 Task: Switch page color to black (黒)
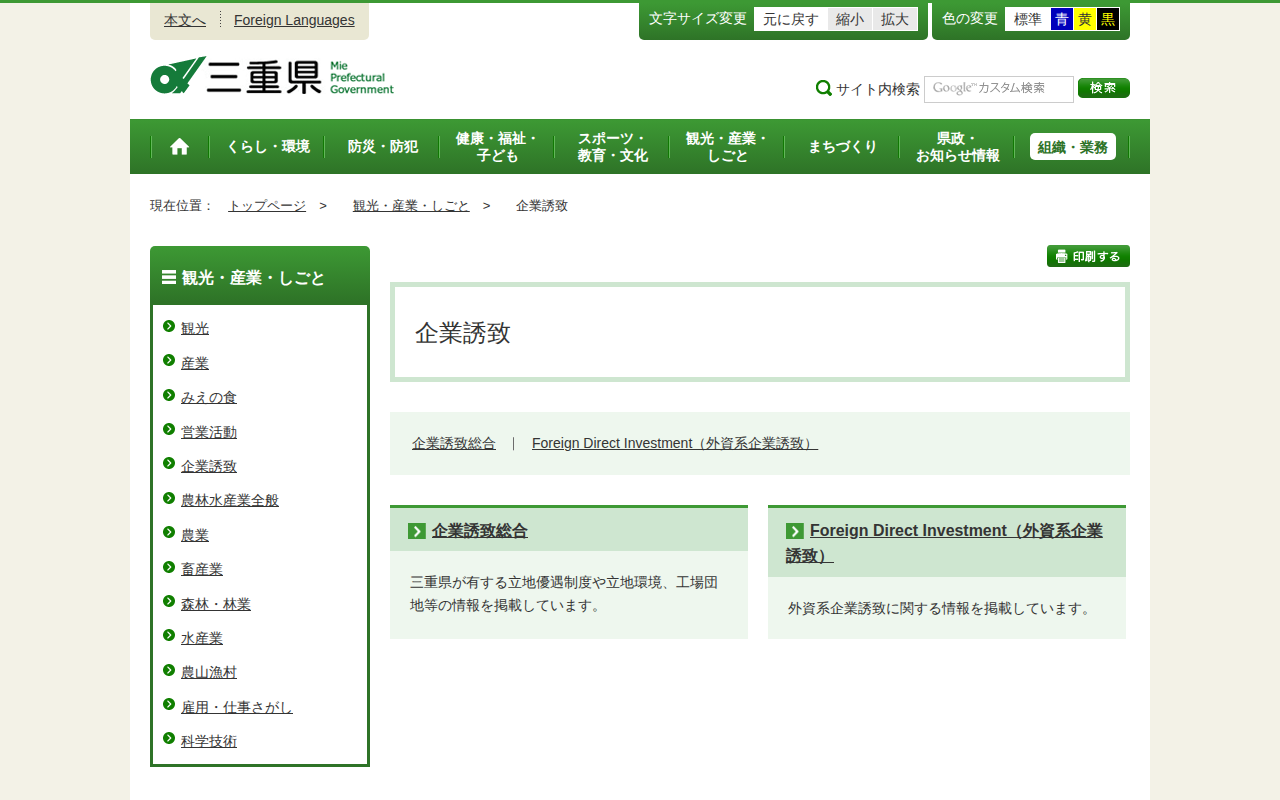click(x=1108, y=19)
